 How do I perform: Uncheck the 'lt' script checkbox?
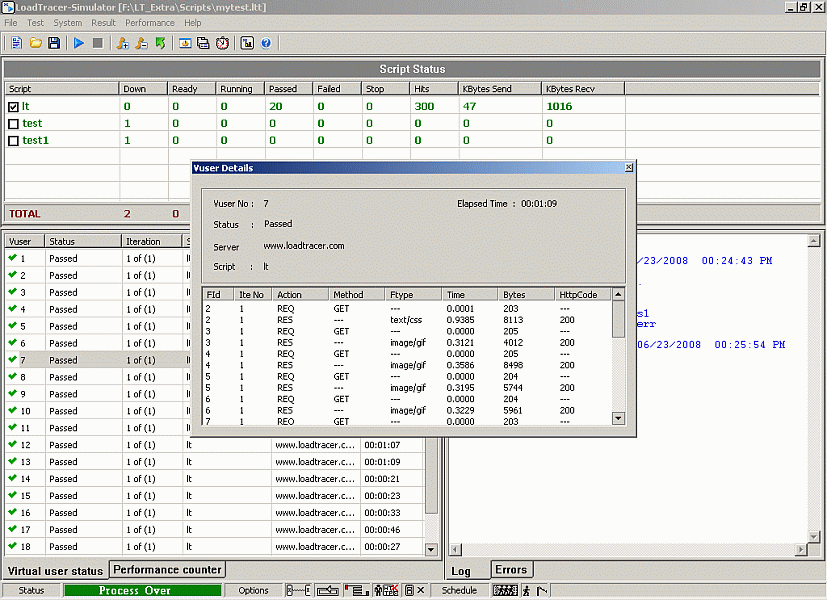point(13,106)
